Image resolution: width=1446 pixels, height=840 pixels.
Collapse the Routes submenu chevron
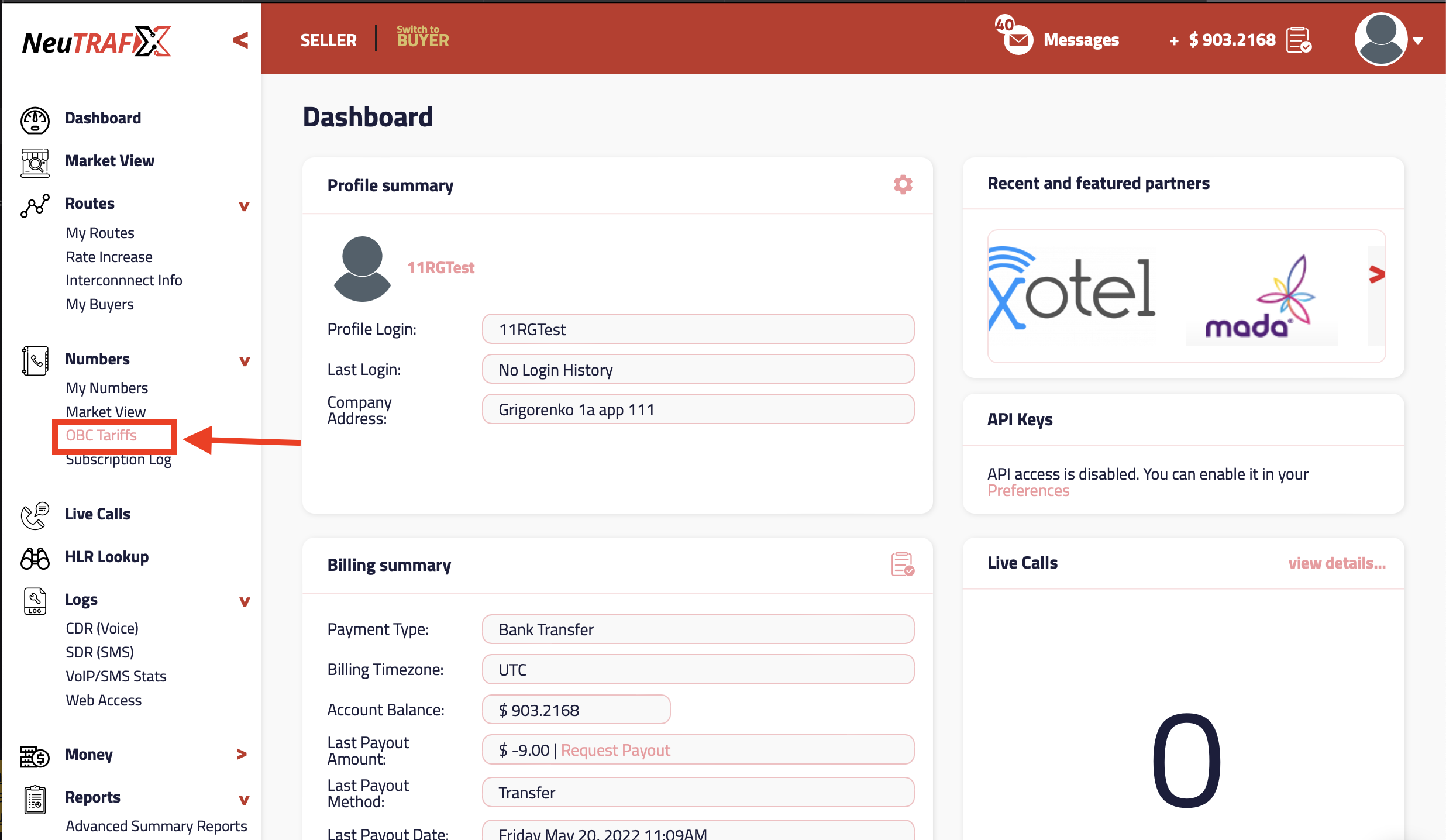click(245, 205)
